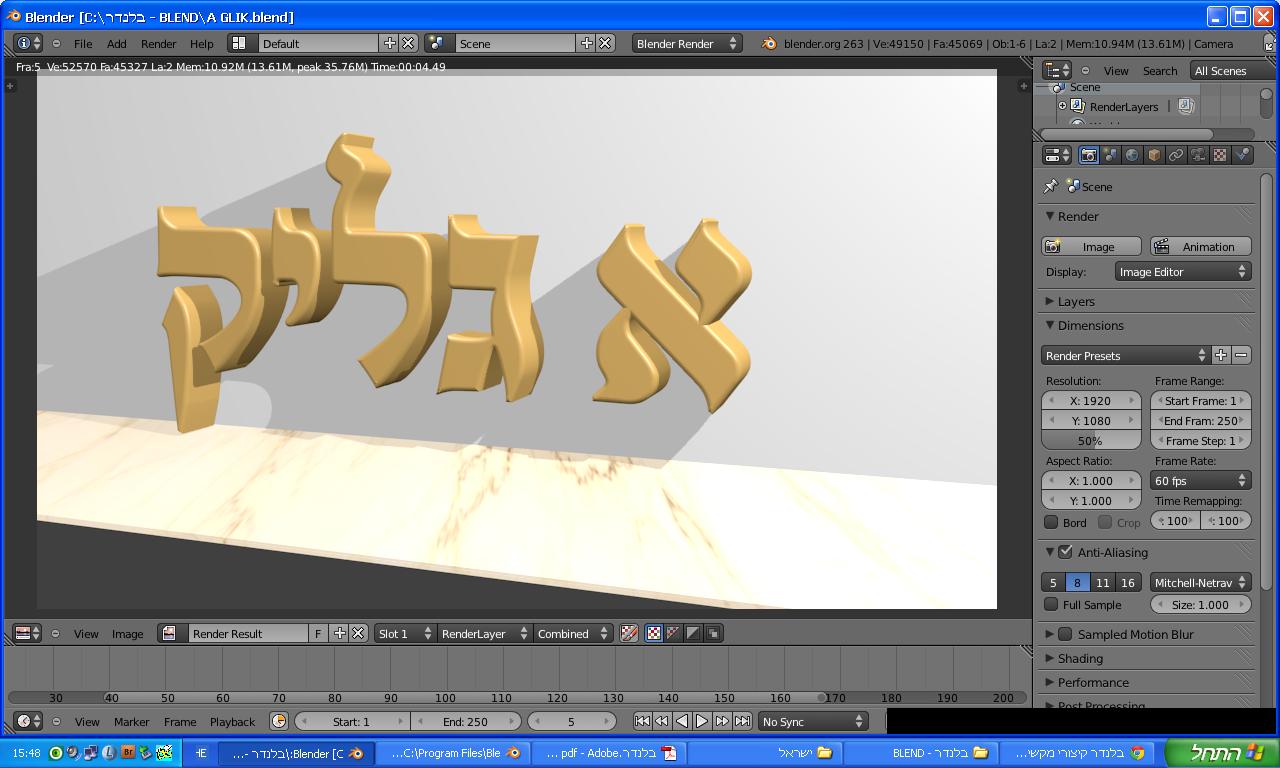
Task: Open the Scene properties tab icon
Action: pyautogui.click(x=1110, y=155)
